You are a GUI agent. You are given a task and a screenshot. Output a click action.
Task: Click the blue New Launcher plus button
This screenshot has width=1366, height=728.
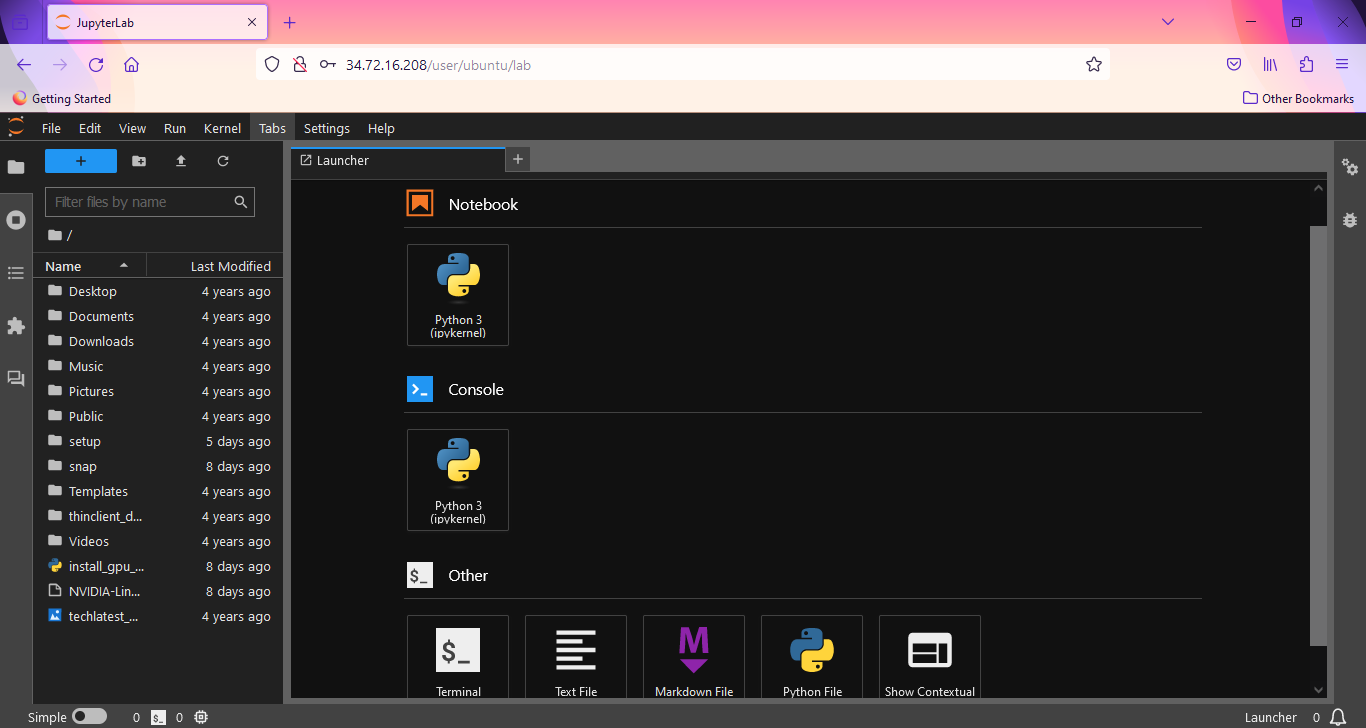[81, 161]
